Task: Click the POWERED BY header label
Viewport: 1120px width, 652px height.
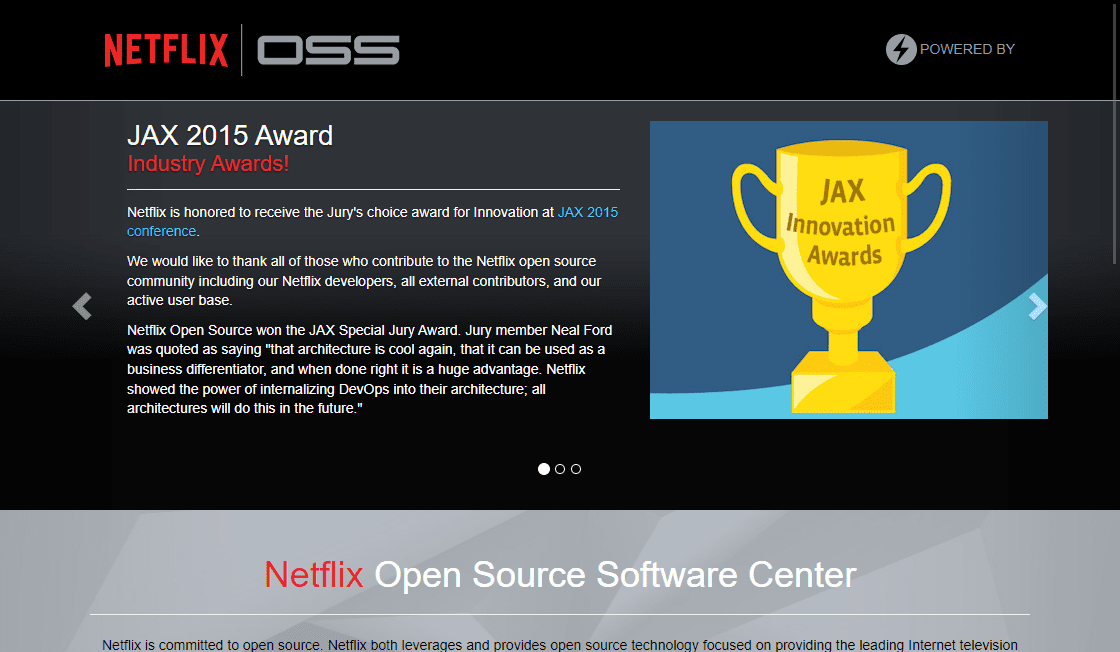Action: pyautogui.click(x=967, y=49)
